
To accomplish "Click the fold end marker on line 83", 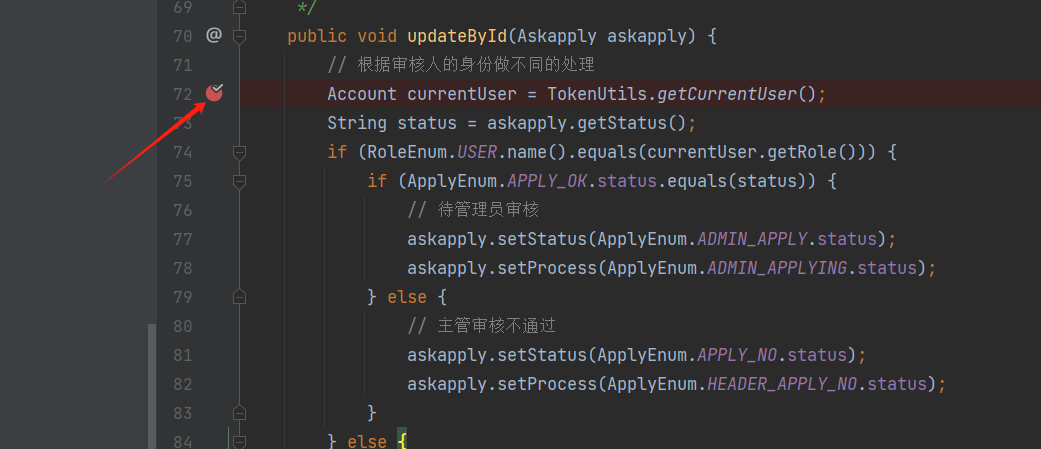I will 239,412.
